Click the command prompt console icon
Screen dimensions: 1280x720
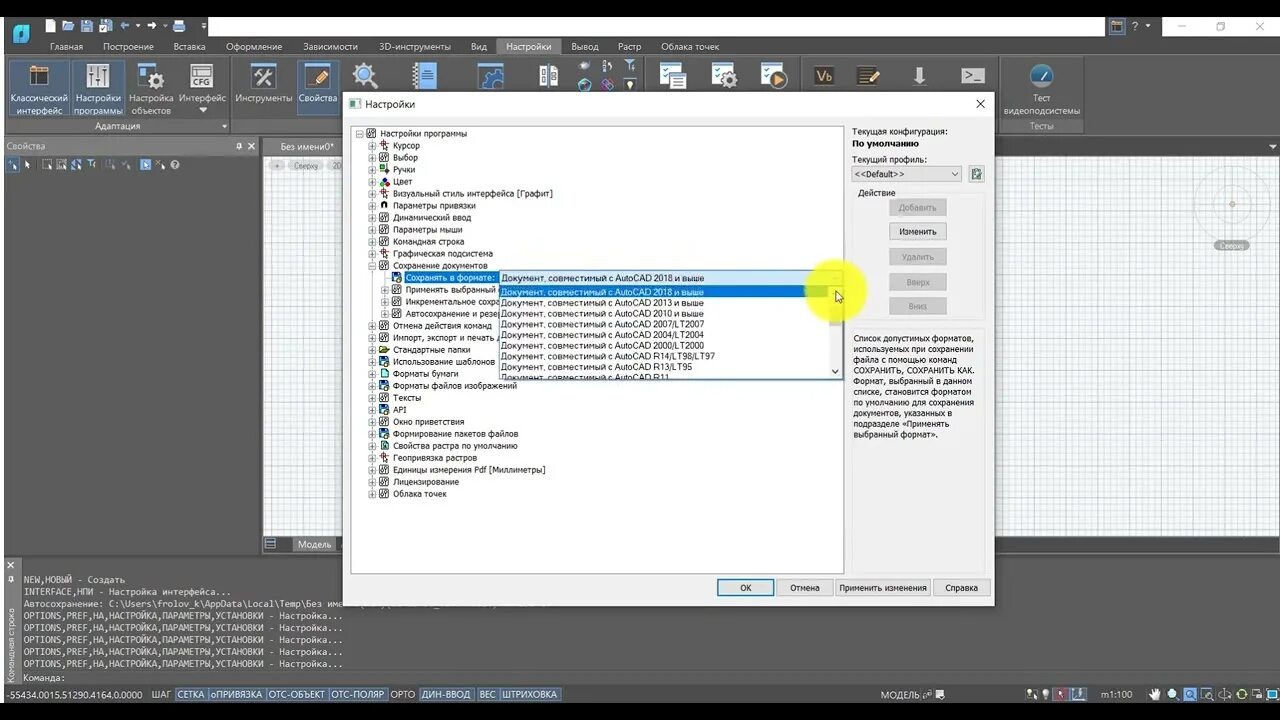pyautogui.click(x=972, y=77)
